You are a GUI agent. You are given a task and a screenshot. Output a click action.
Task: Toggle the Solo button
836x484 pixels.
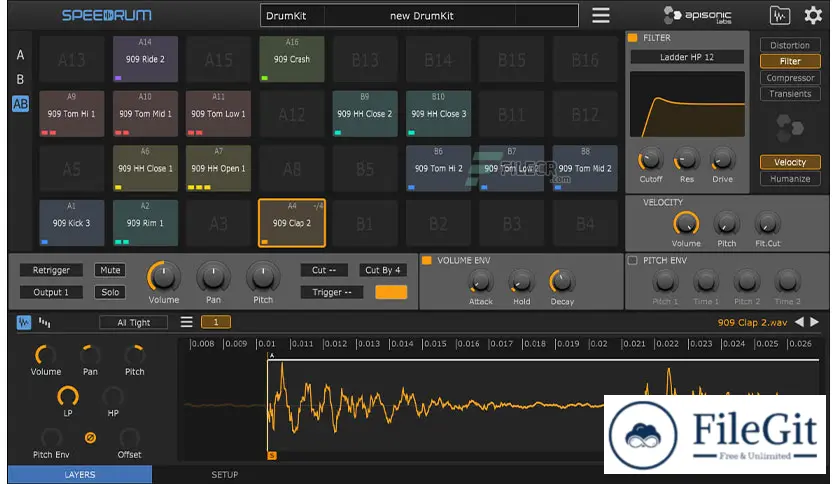110,292
